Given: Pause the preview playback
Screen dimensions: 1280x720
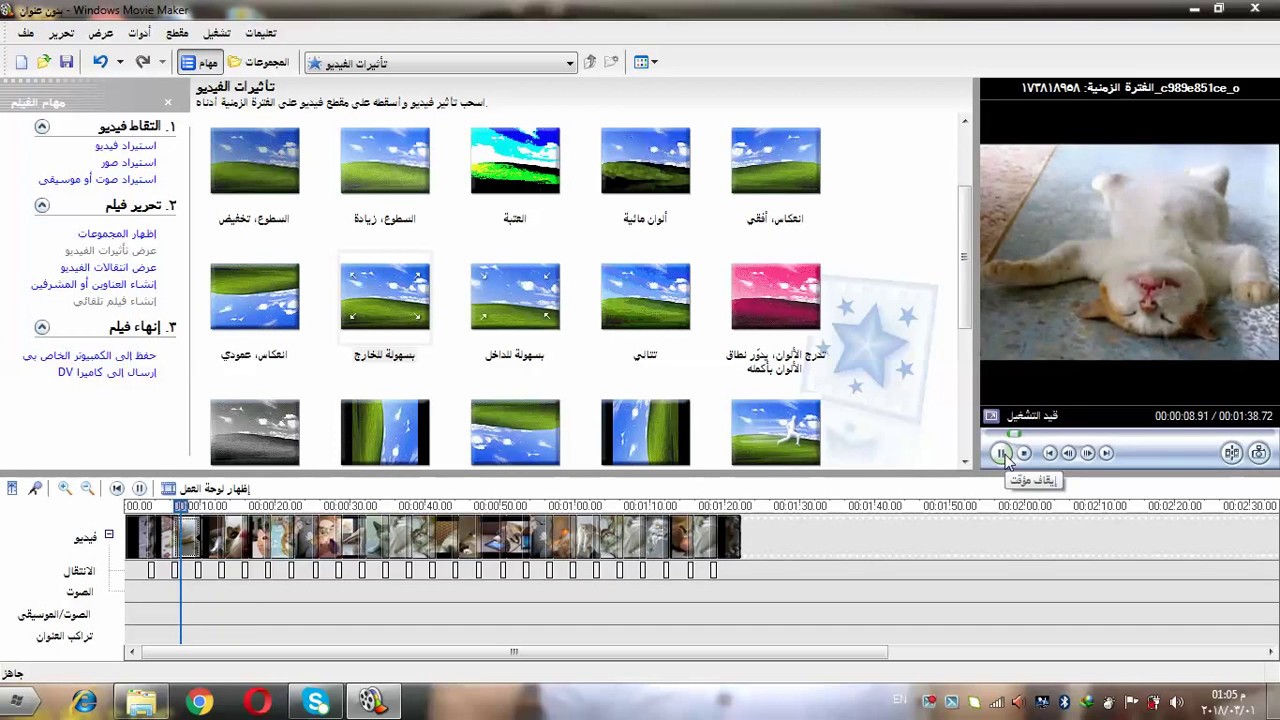Looking at the screenshot, I should click(x=1001, y=453).
